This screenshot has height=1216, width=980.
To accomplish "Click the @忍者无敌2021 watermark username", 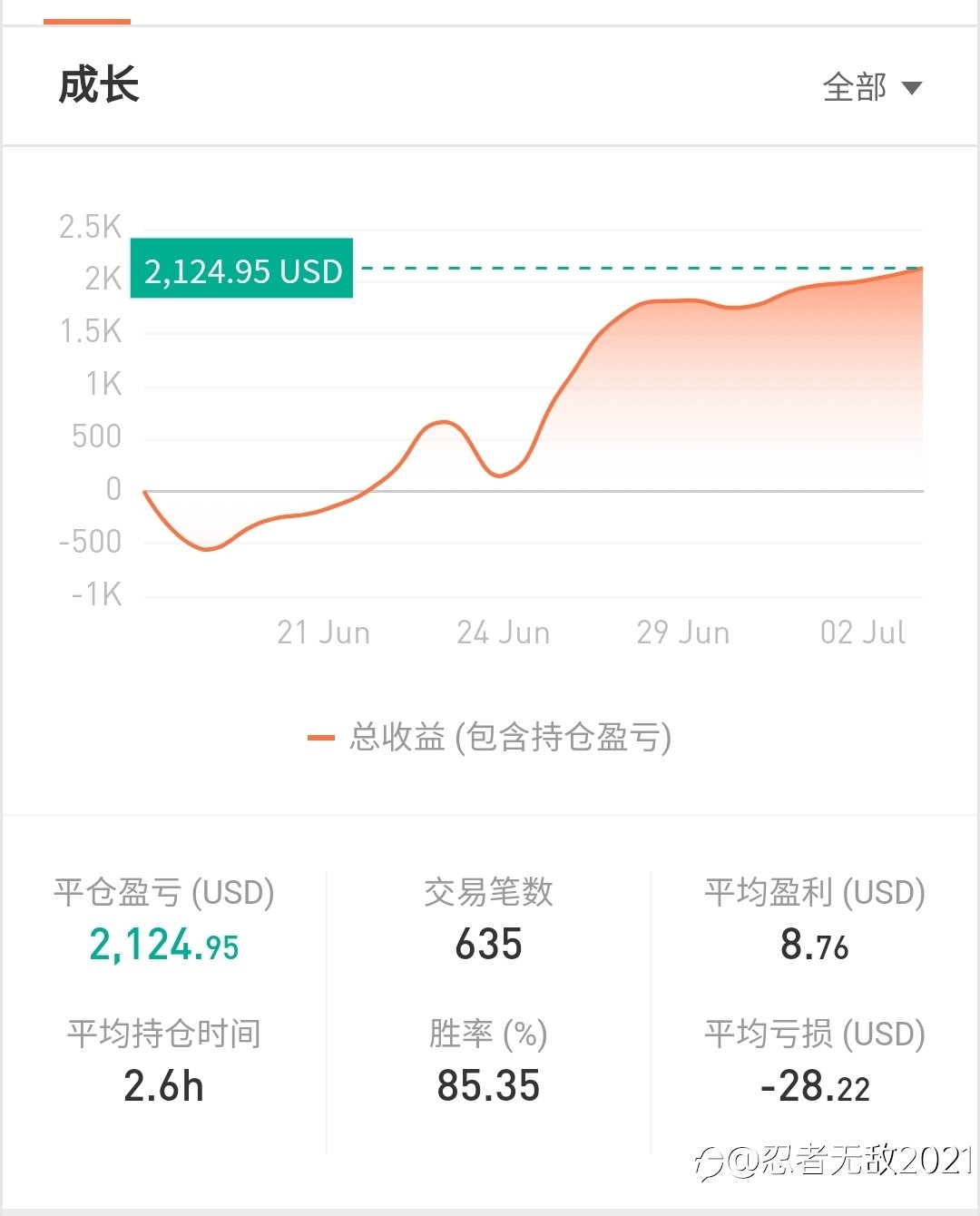I will click(x=850, y=1161).
